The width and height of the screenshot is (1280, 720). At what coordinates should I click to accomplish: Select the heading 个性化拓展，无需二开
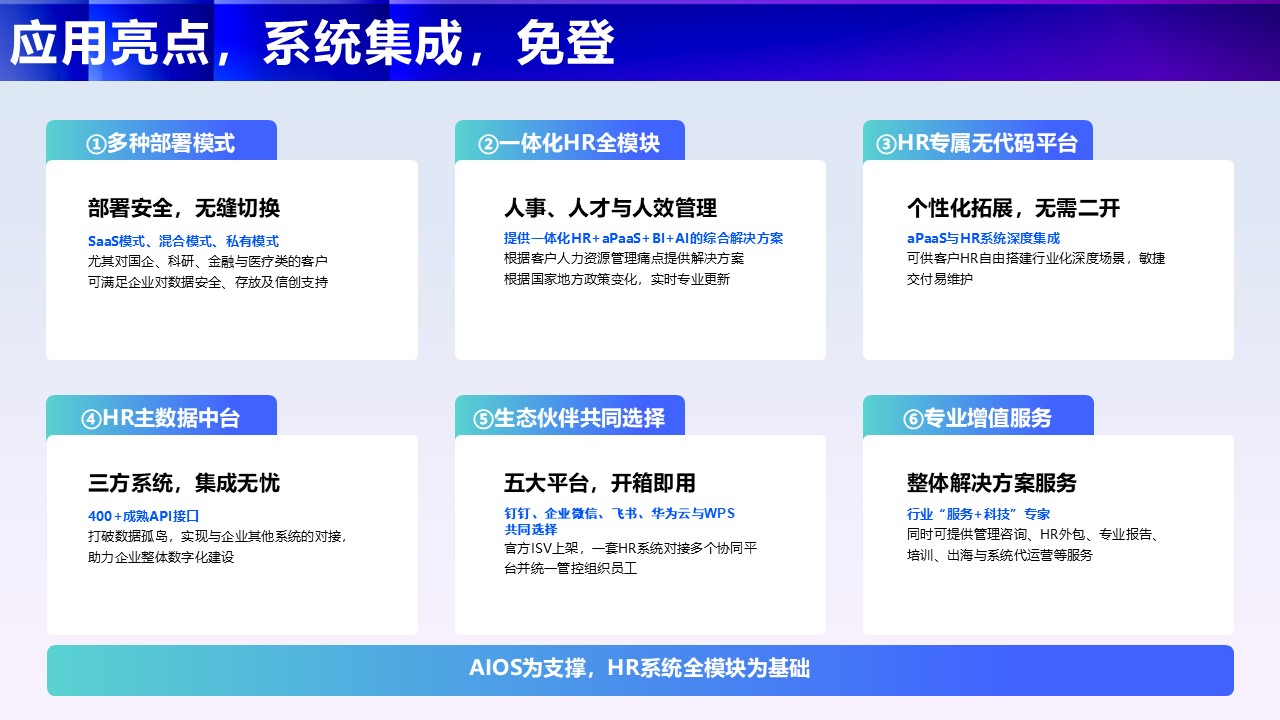pos(1013,208)
